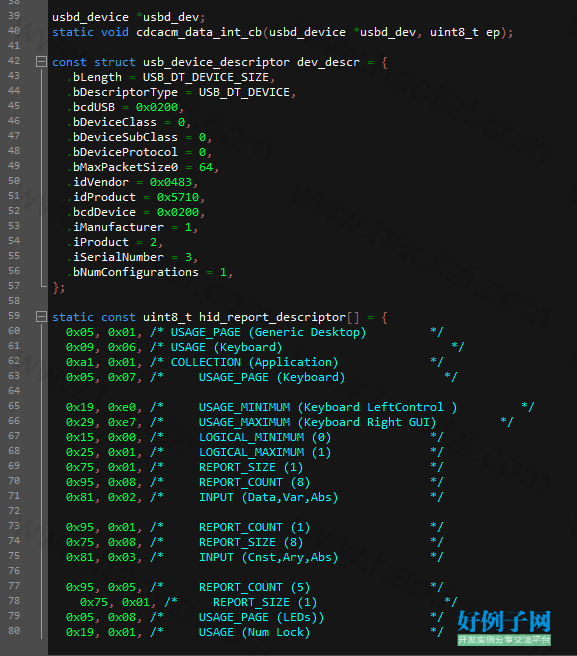
Task: Click the bMaxPacketSize0 value 64
Action: (x=206, y=167)
